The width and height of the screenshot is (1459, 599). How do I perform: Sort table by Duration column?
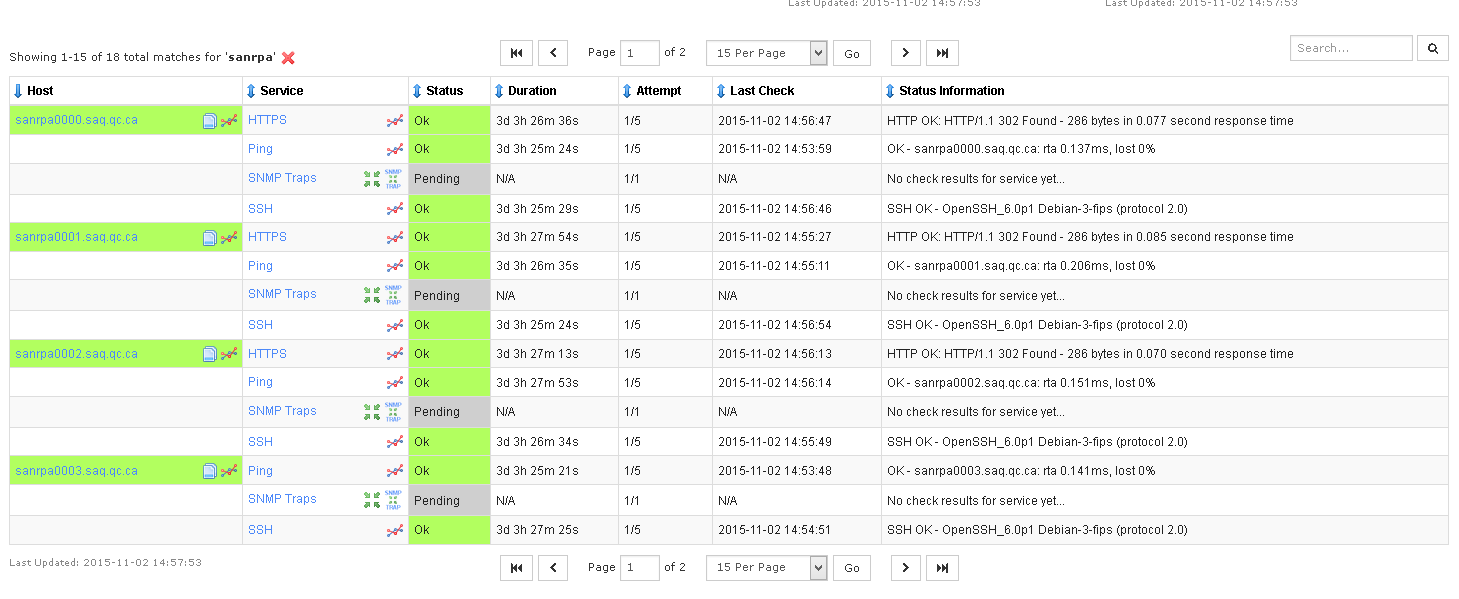(x=532, y=91)
